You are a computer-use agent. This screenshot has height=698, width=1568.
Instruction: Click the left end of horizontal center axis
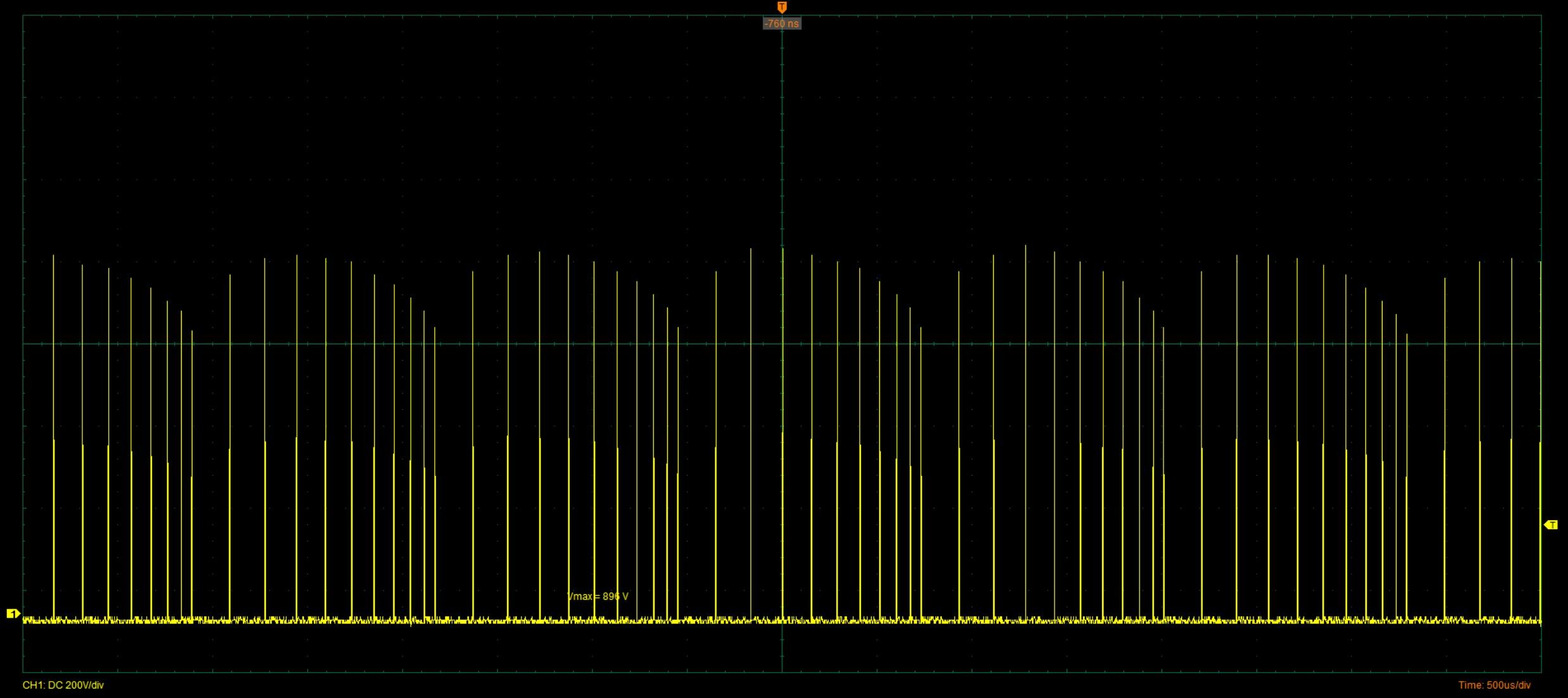click(24, 344)
